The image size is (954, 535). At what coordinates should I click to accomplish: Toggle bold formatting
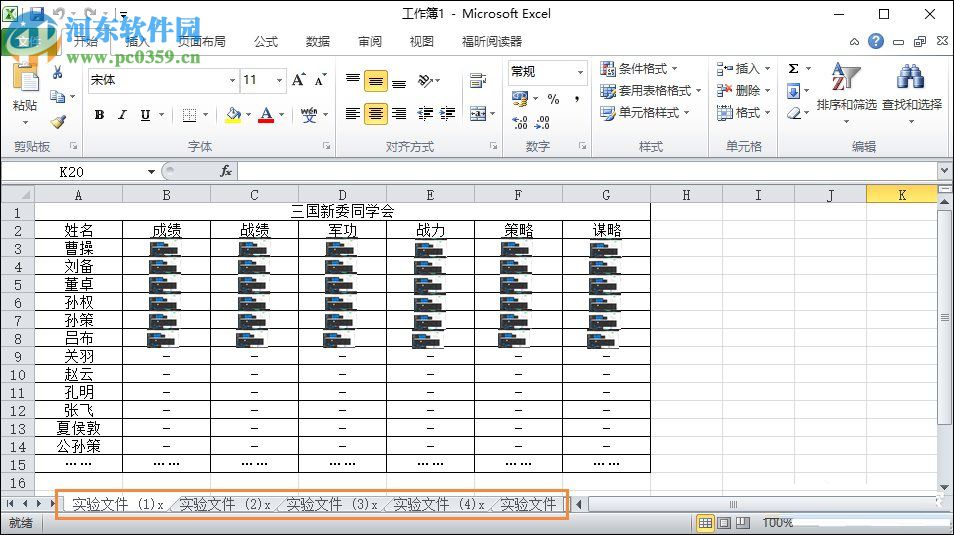click(x=99, y=115)
